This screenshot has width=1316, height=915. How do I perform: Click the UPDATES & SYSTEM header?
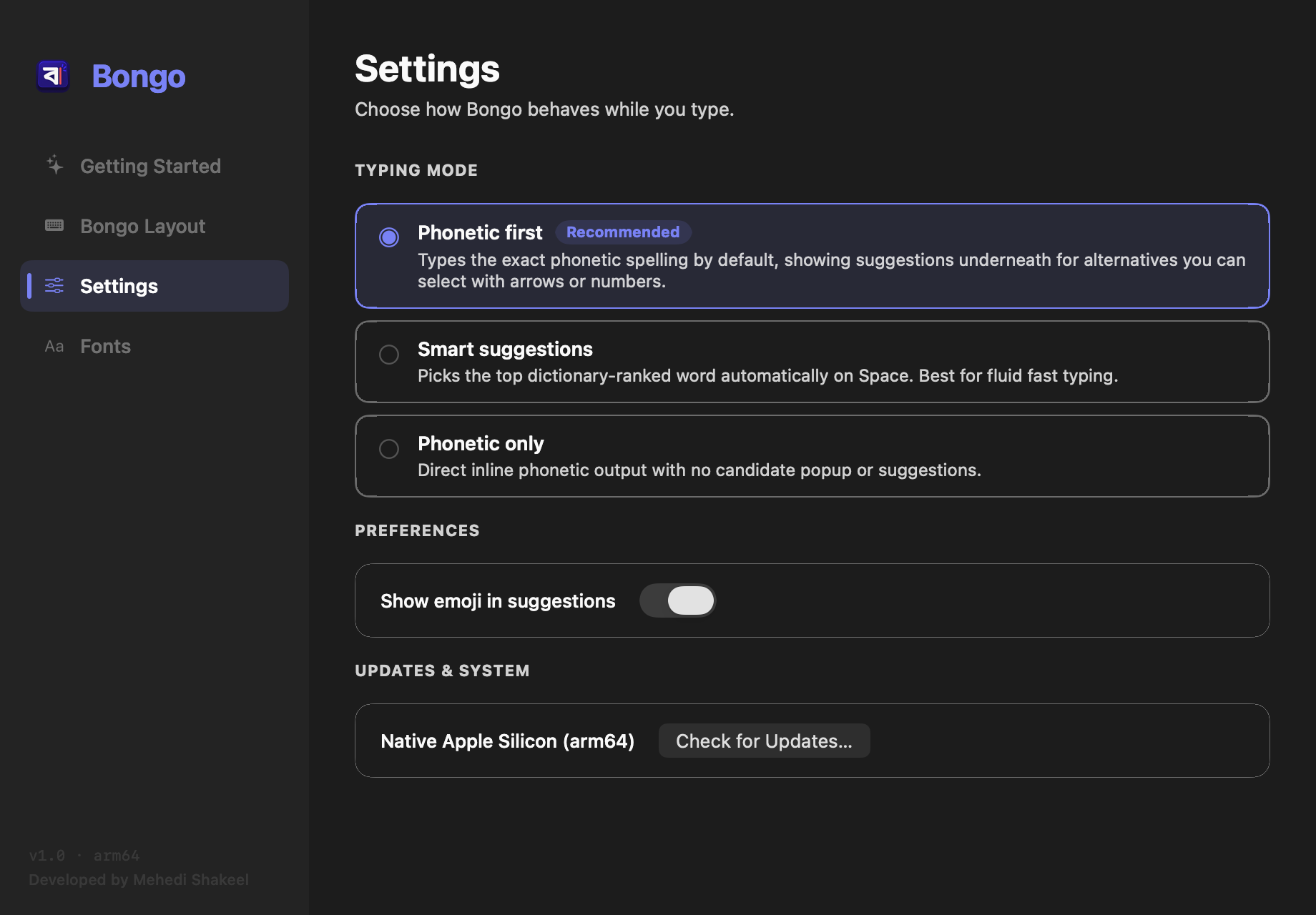coord(442,671)
